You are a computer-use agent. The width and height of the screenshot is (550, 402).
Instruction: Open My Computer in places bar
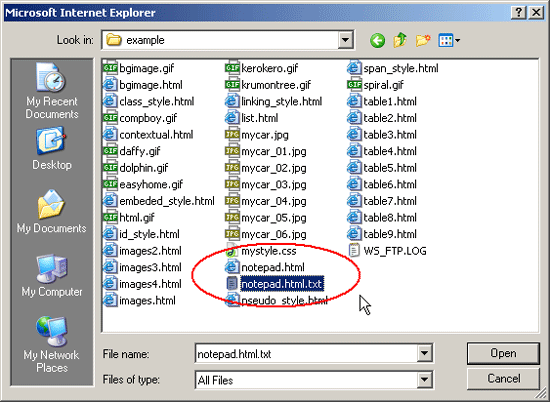(x=52, y=276)
